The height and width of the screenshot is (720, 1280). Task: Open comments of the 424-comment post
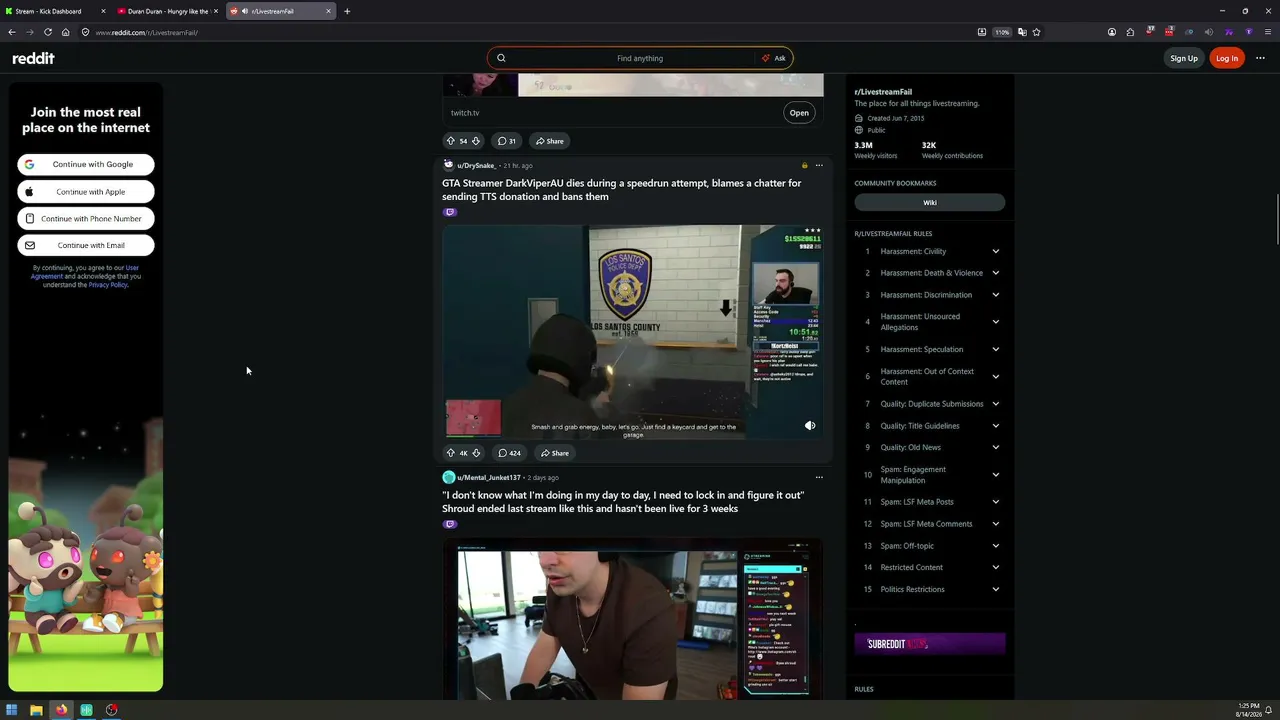point(509,453)
